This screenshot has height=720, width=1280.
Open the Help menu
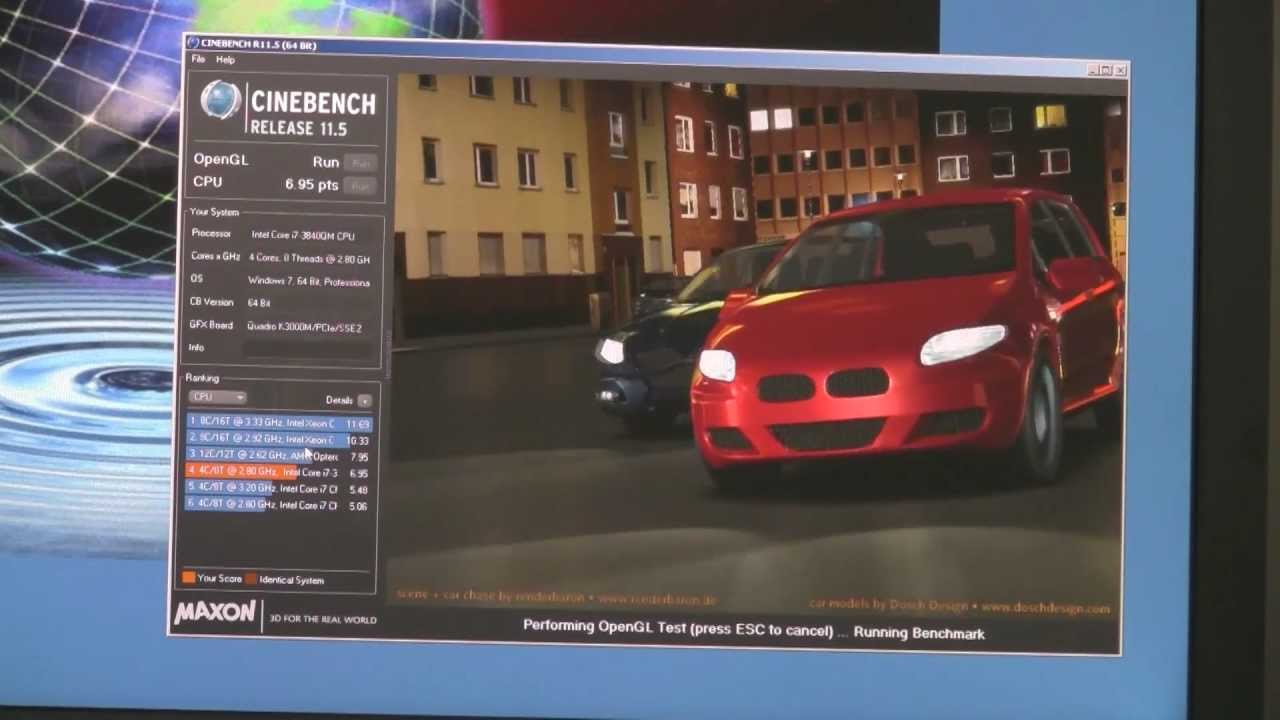pos(226,60)
